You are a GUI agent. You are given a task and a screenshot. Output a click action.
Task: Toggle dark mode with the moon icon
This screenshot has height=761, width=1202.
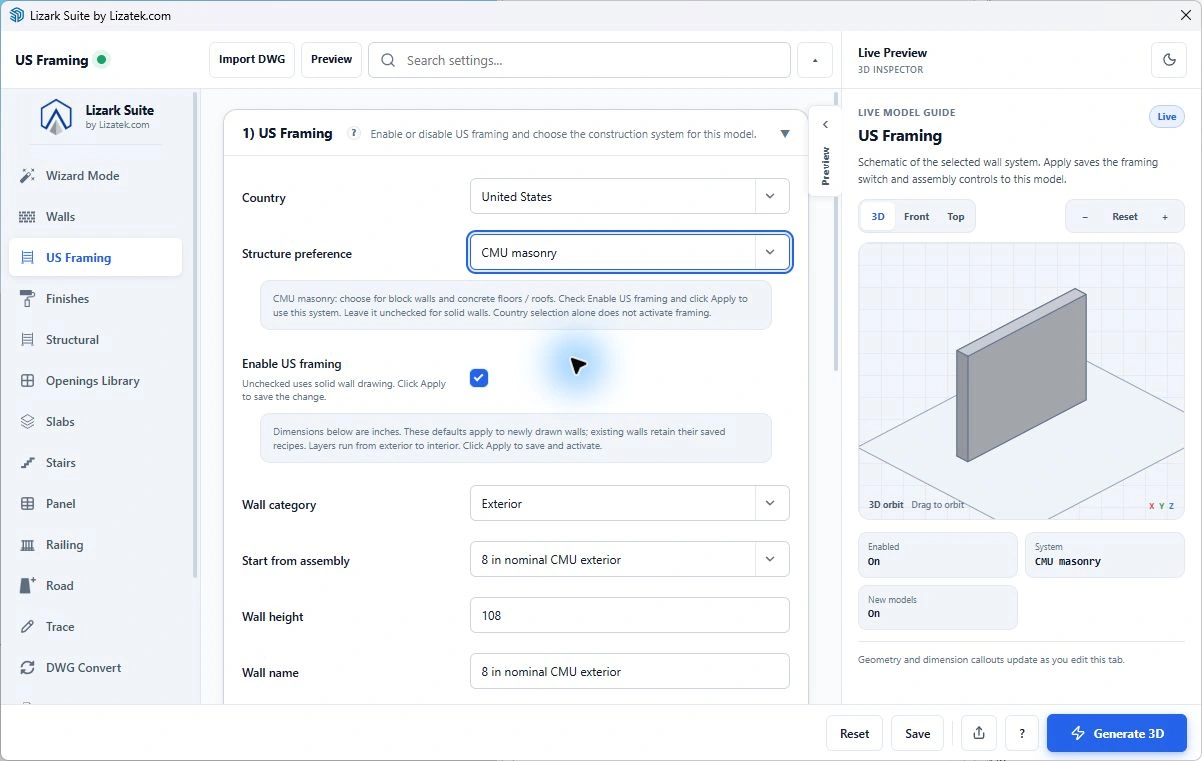1169,60
